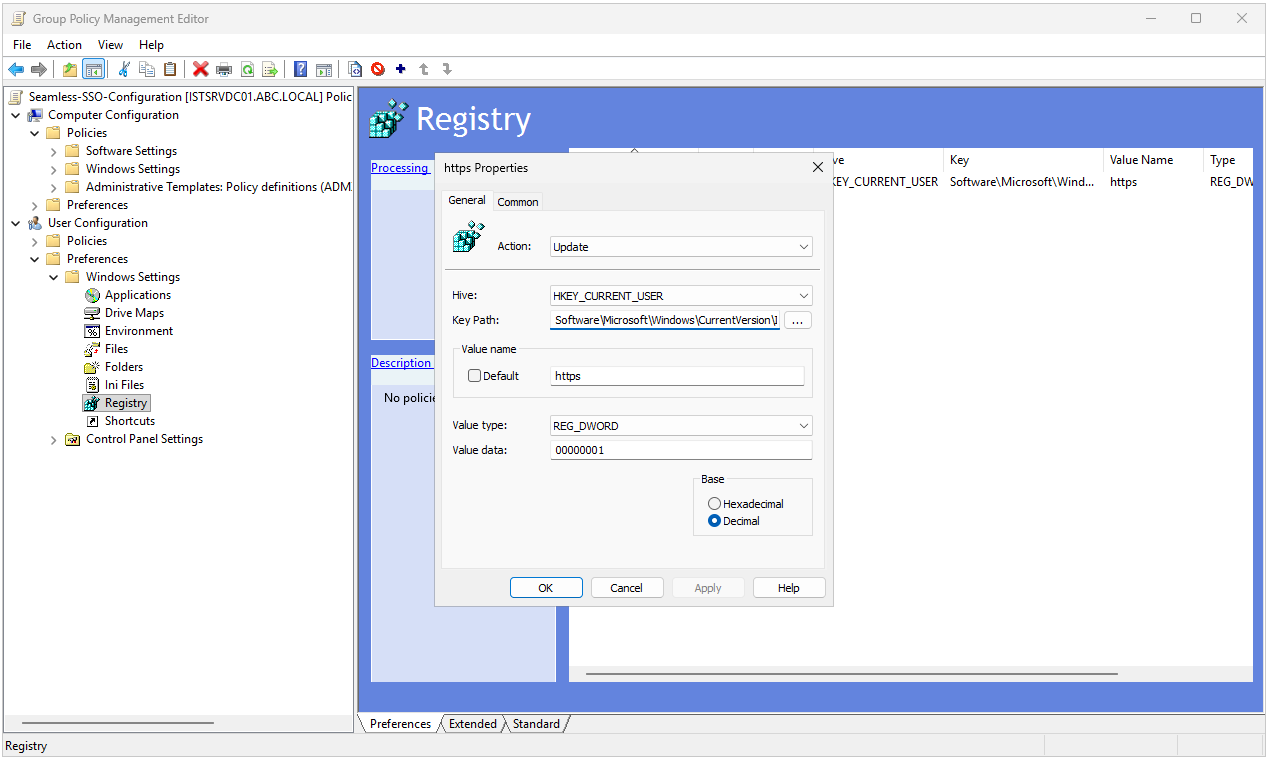
Task: Expand Windows Settings under Computer Configuration Policies
Action: (x=54, y=169)
